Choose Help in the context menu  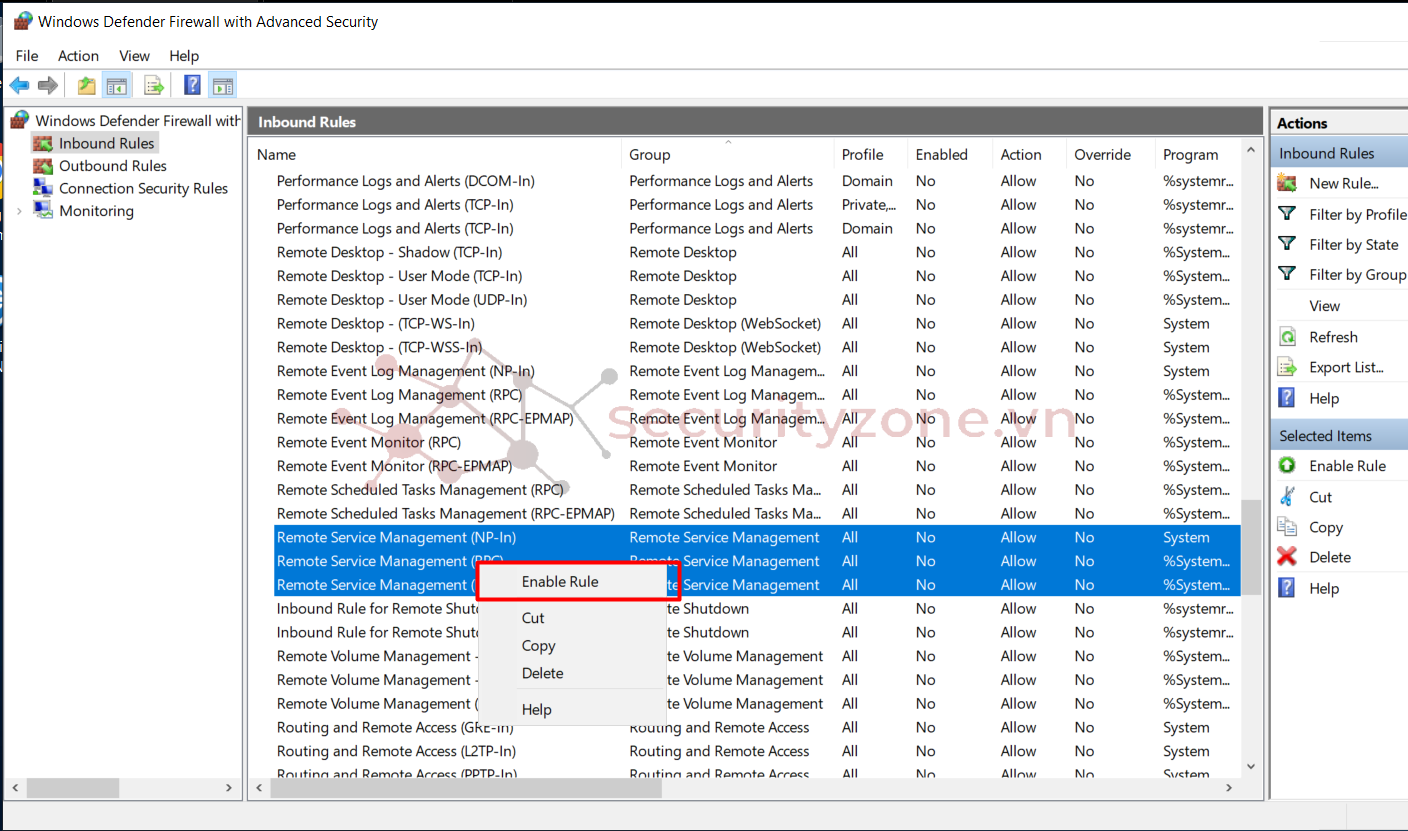click(x=572, y=709)
